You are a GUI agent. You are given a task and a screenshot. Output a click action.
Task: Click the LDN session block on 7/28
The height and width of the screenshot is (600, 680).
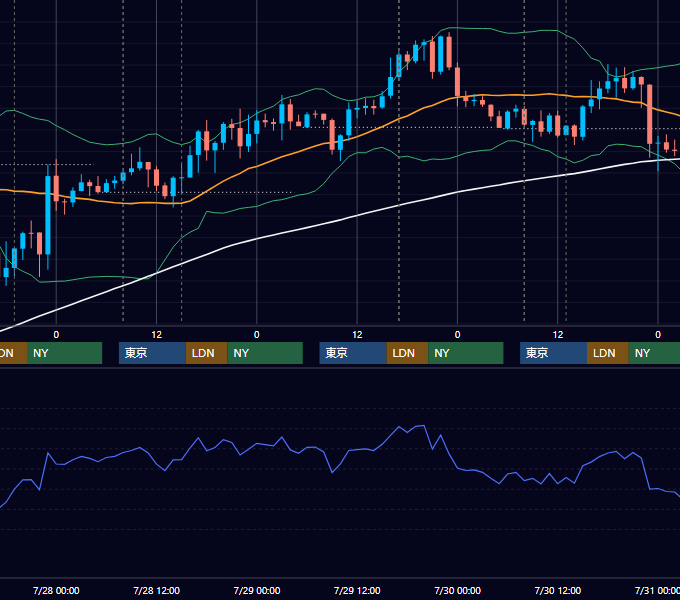[206, 353]
